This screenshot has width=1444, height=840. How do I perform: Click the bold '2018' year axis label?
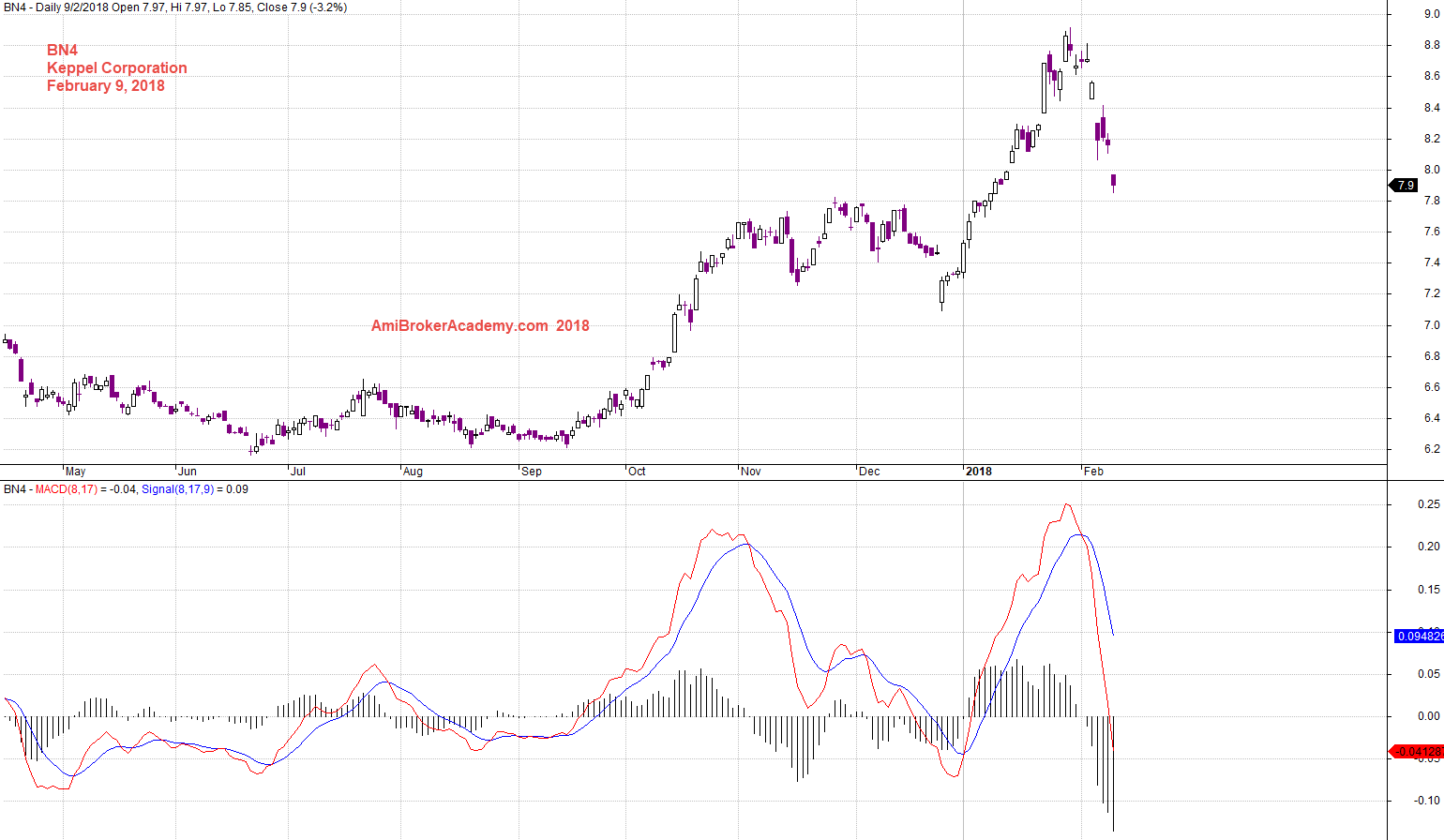[x=979, y=472]
